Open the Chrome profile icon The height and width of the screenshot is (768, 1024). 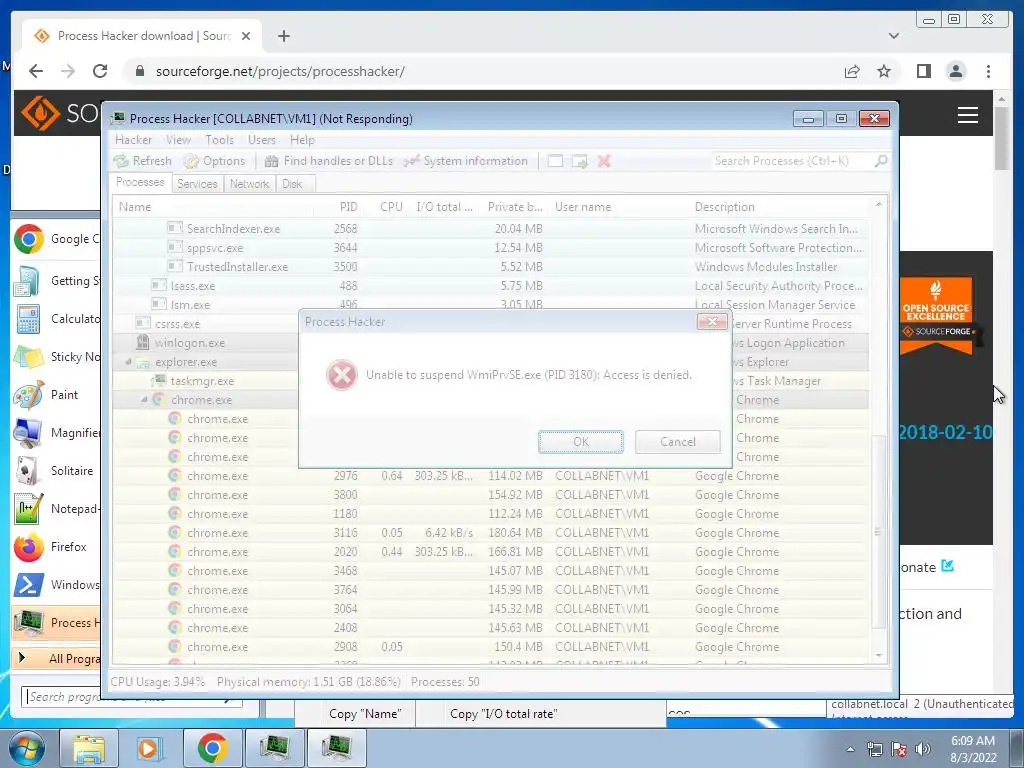pos(955,71)
